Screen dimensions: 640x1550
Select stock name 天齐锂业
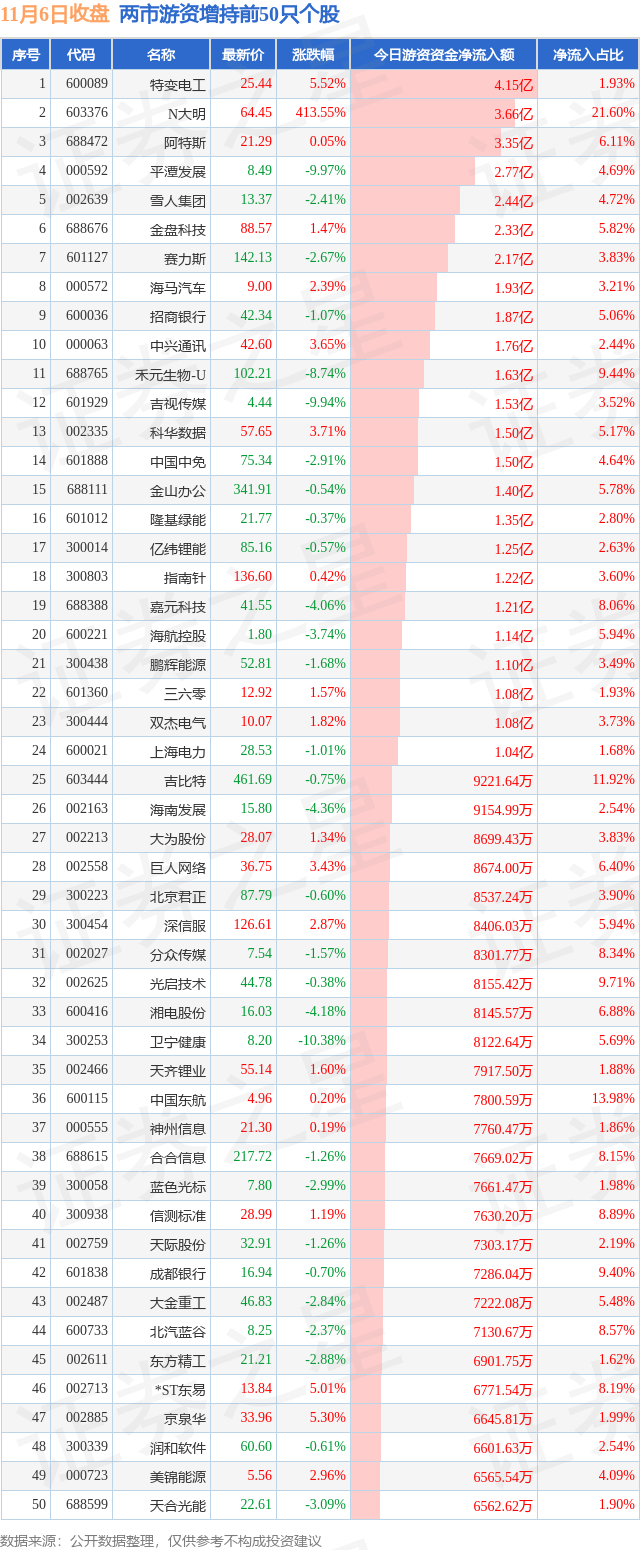(178, 1071)
